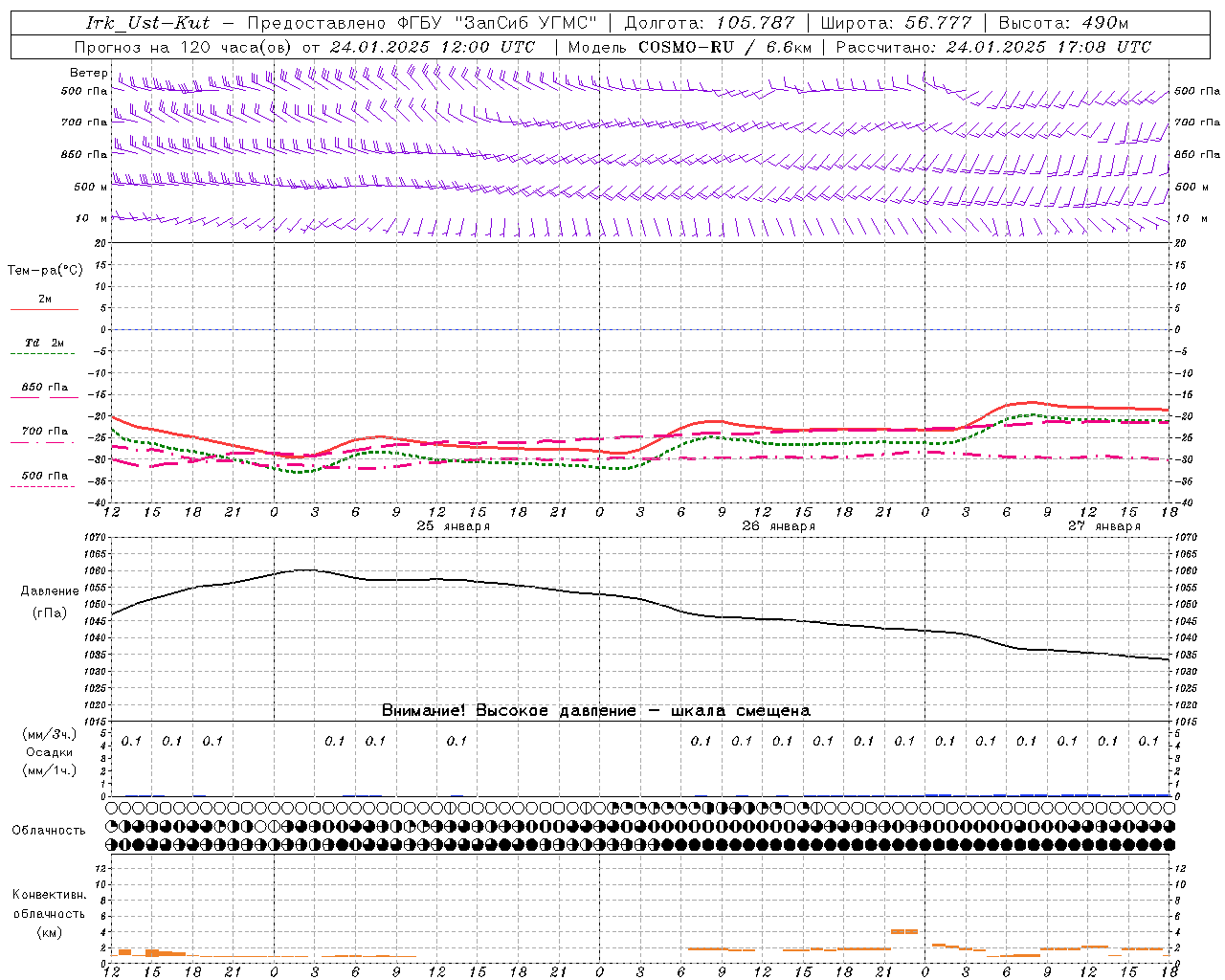The image size is (1225, 980).
Task: Click the Давление pressure panel label
Action: coord(50,591)
